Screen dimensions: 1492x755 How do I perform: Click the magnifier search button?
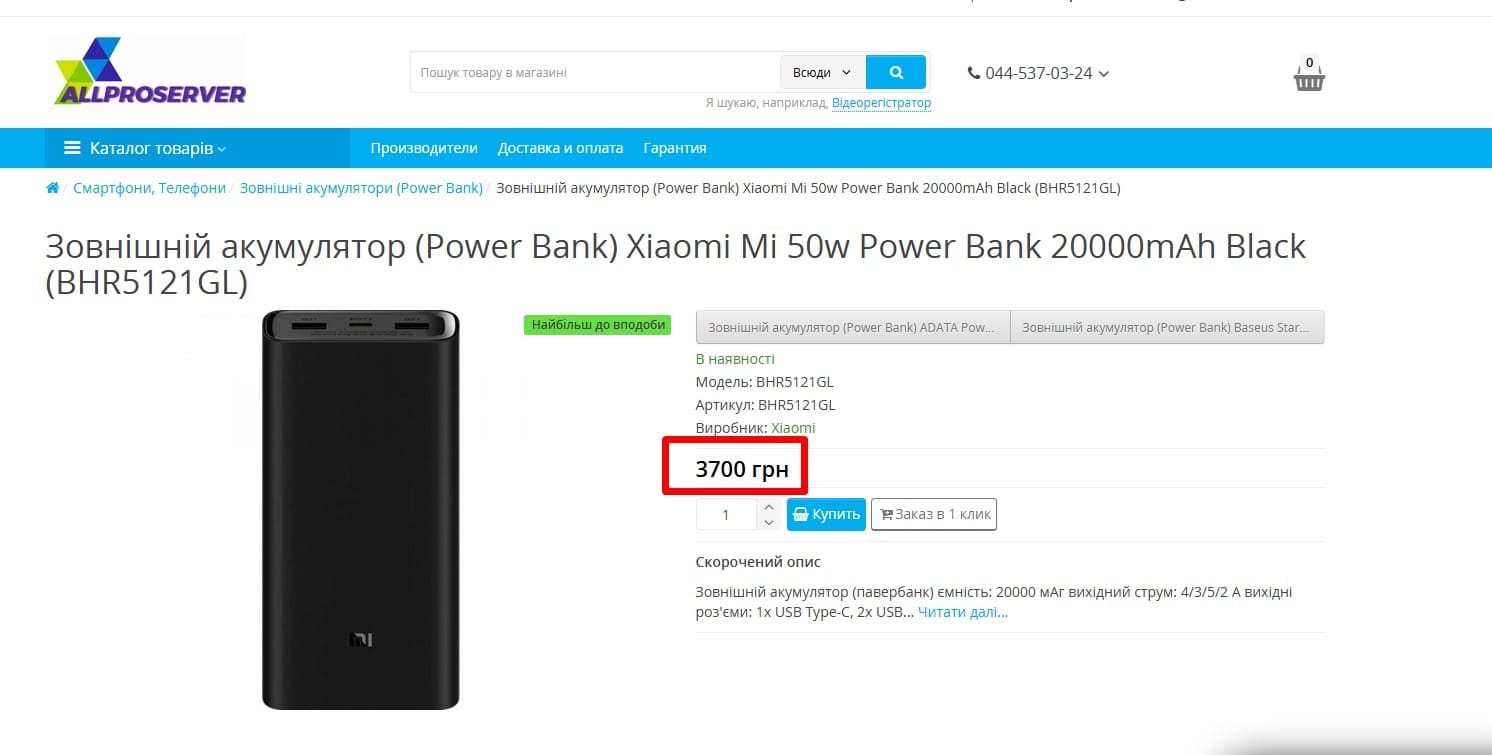point(896,72)
